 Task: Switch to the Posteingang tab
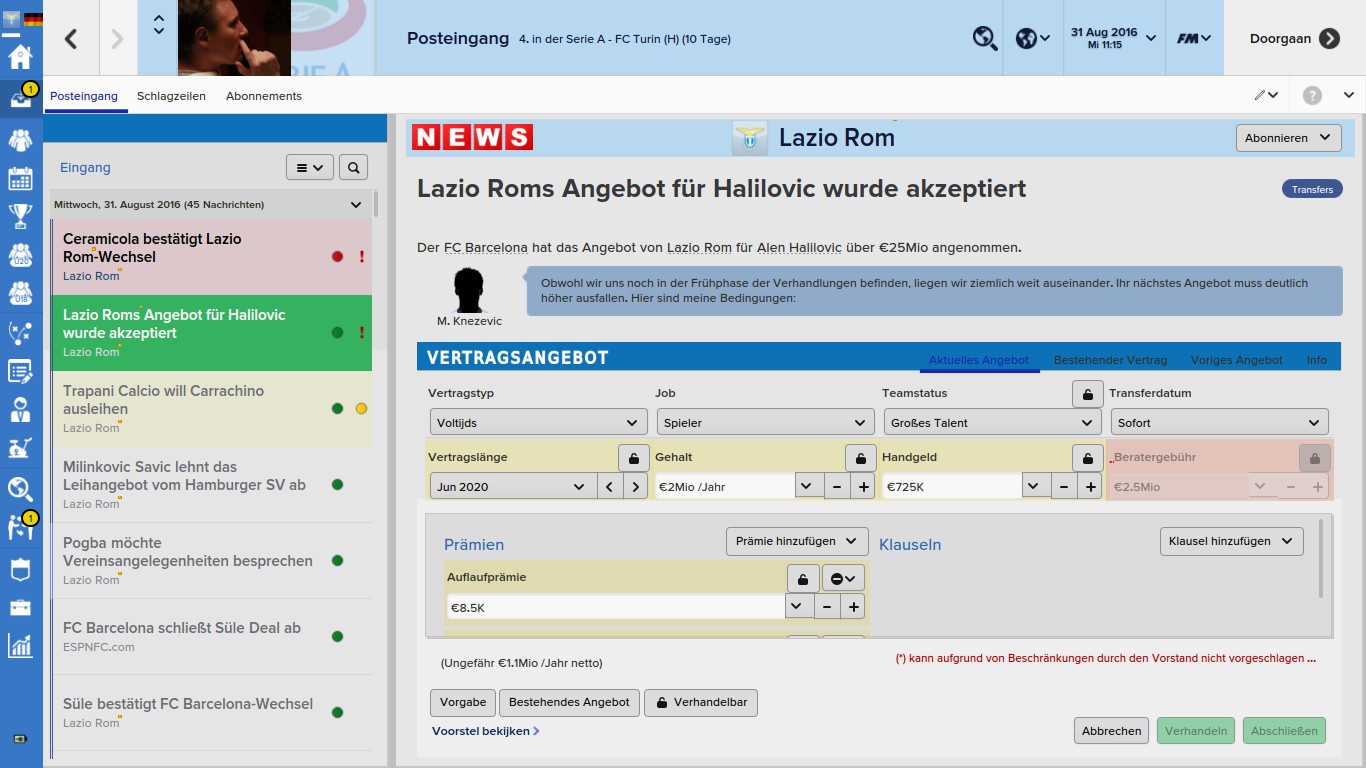coord(84,96)
